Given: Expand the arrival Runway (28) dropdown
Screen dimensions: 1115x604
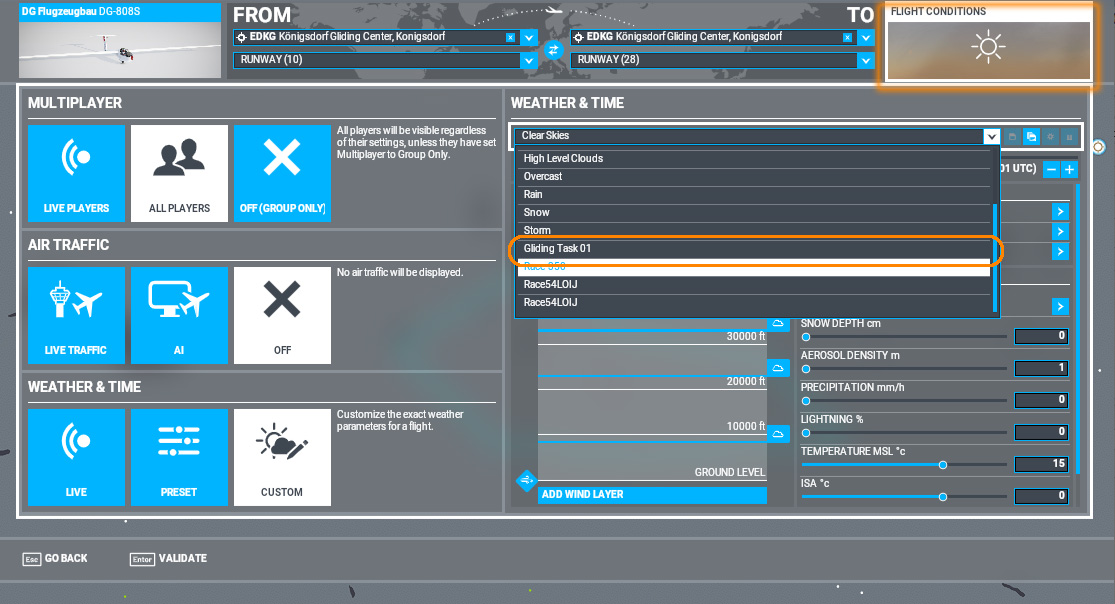Looking at the screenshot, I should 866,60.
